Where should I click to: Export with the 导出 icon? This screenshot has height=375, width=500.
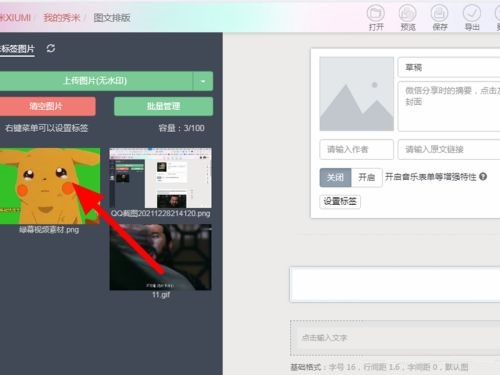click(472, 17)
